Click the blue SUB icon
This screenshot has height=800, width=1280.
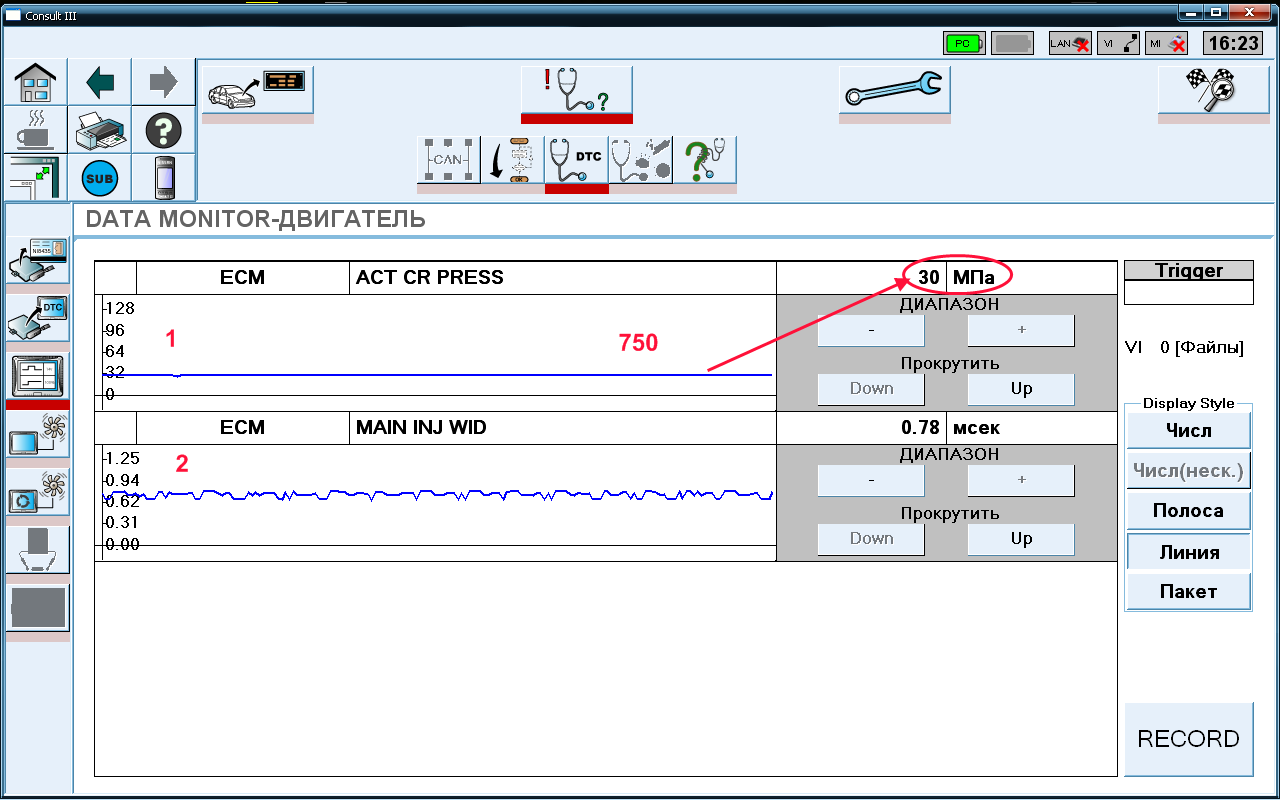100,179
